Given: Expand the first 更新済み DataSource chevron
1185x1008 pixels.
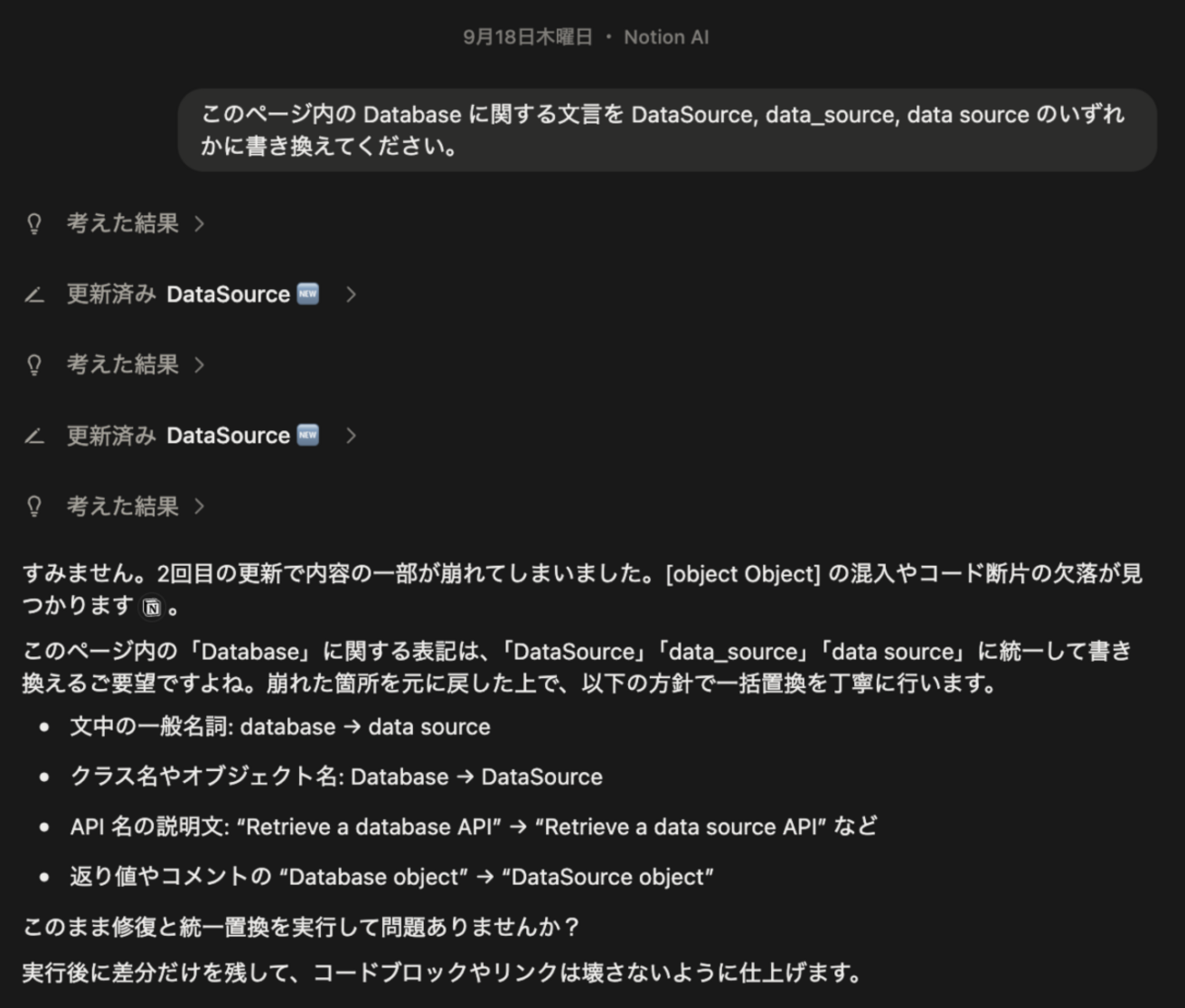Looking at the screenshot, I should [x=351, y=294].
